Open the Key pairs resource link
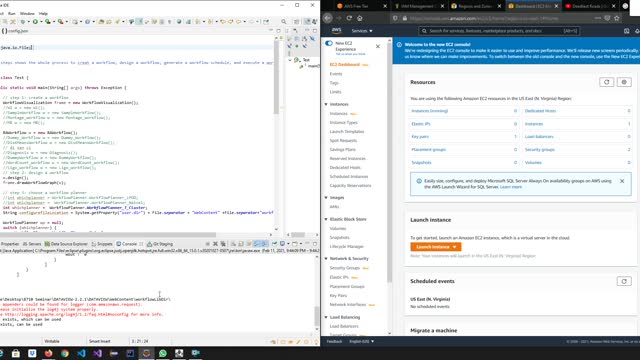Image resolution: width=640 pixels, height=360 pixels. tap(420, 137)
